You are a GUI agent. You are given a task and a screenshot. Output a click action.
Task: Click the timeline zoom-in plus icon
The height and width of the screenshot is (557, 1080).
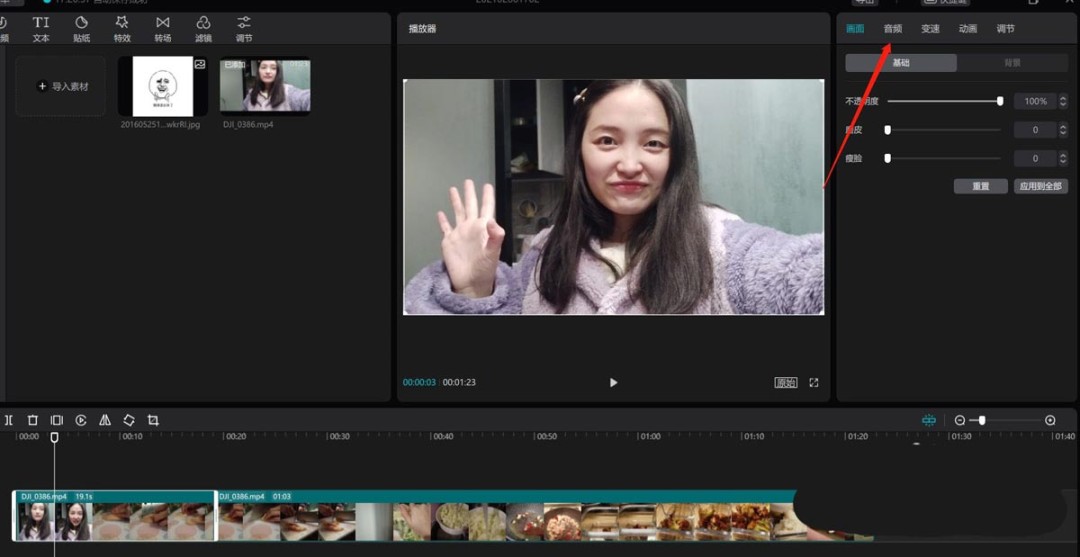[x=1050, y=420]
